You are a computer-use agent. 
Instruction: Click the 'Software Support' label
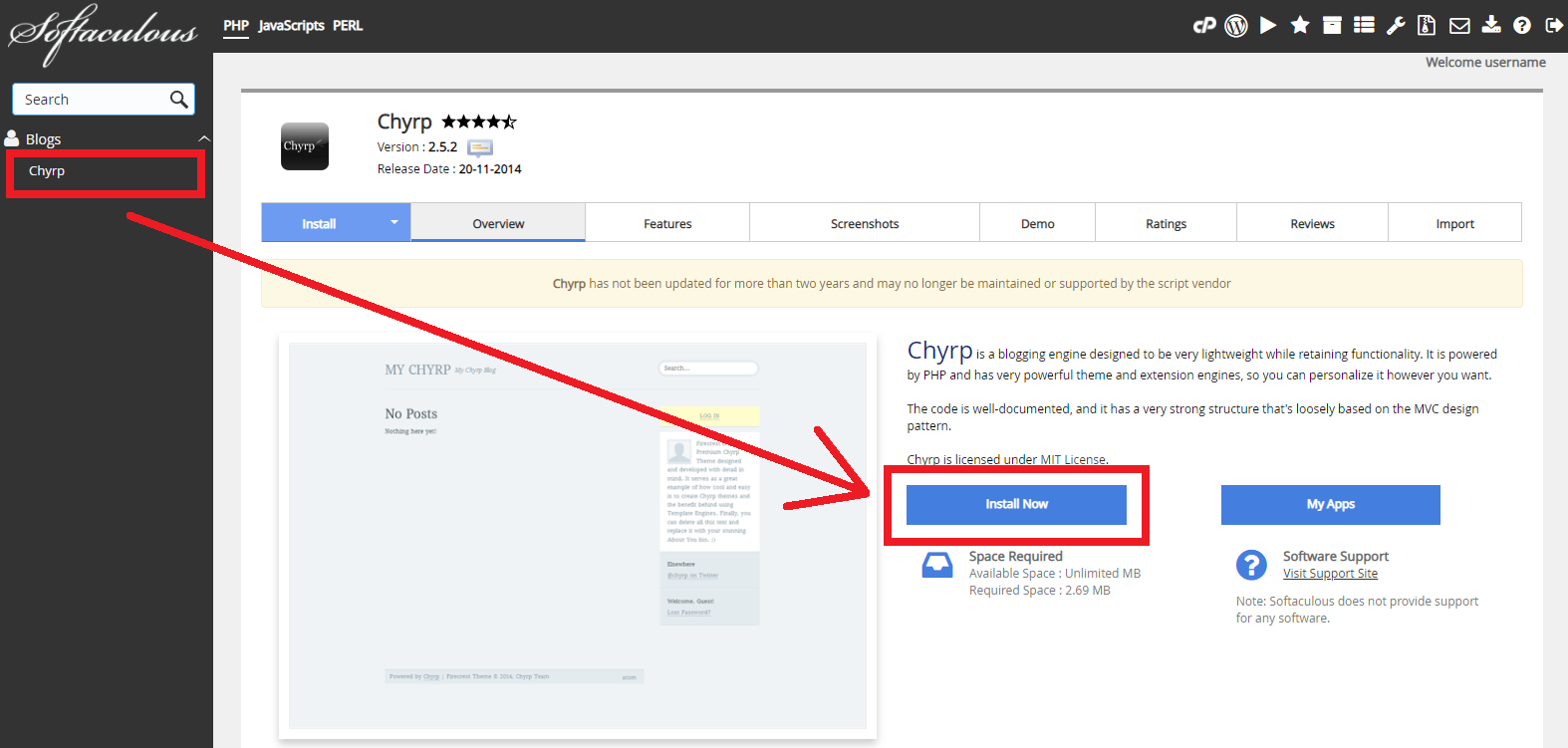tap(1336, 557)
